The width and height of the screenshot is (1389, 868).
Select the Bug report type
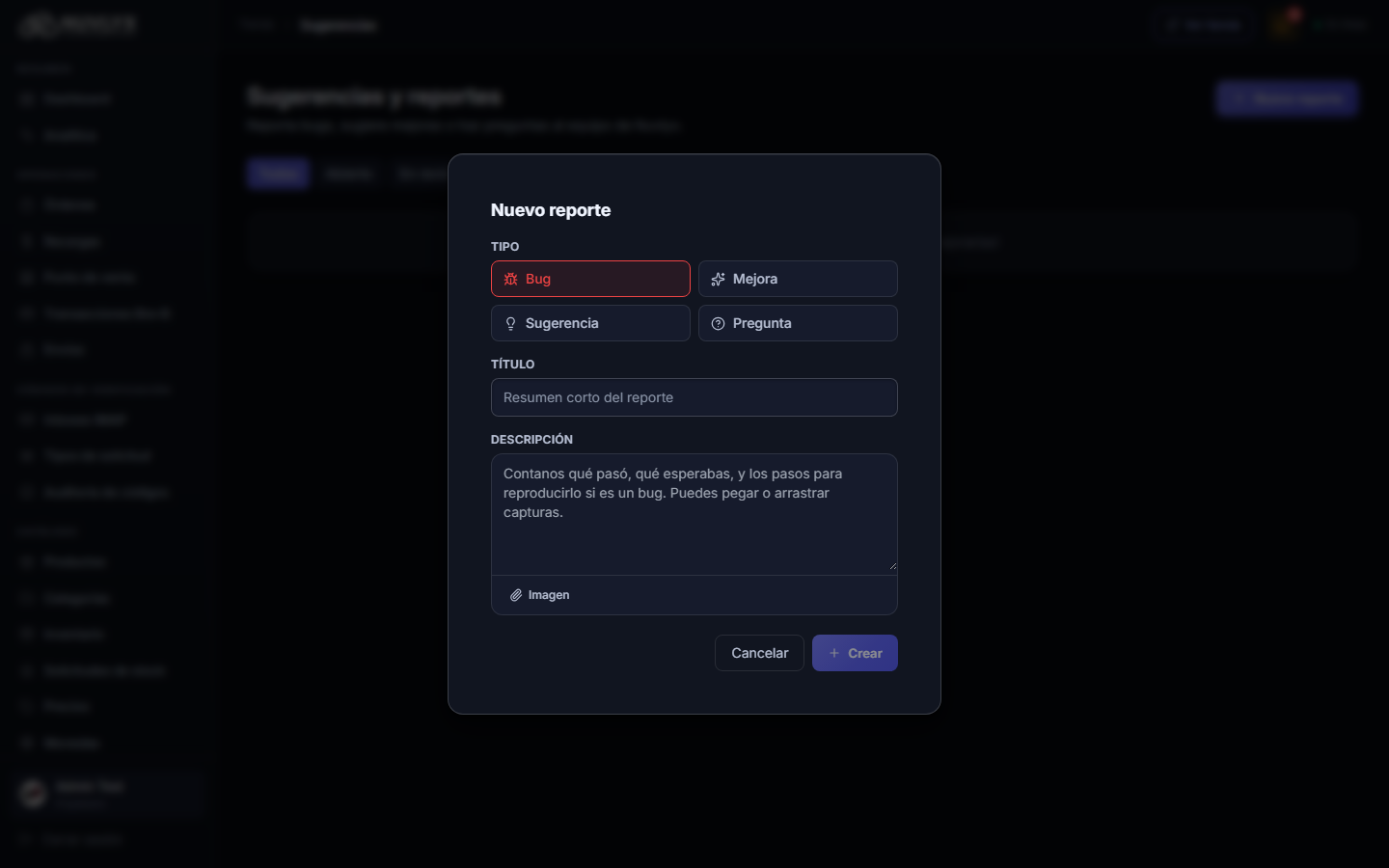click(x=590, y=279)
